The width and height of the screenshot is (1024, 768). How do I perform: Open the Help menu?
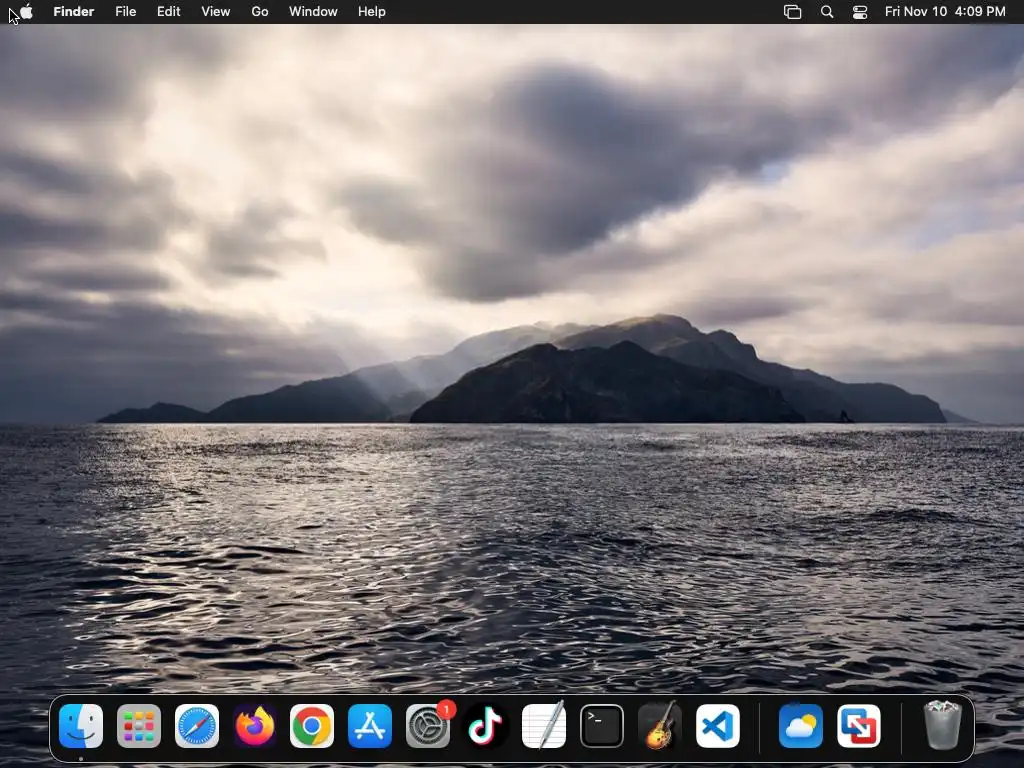[372, 12]
